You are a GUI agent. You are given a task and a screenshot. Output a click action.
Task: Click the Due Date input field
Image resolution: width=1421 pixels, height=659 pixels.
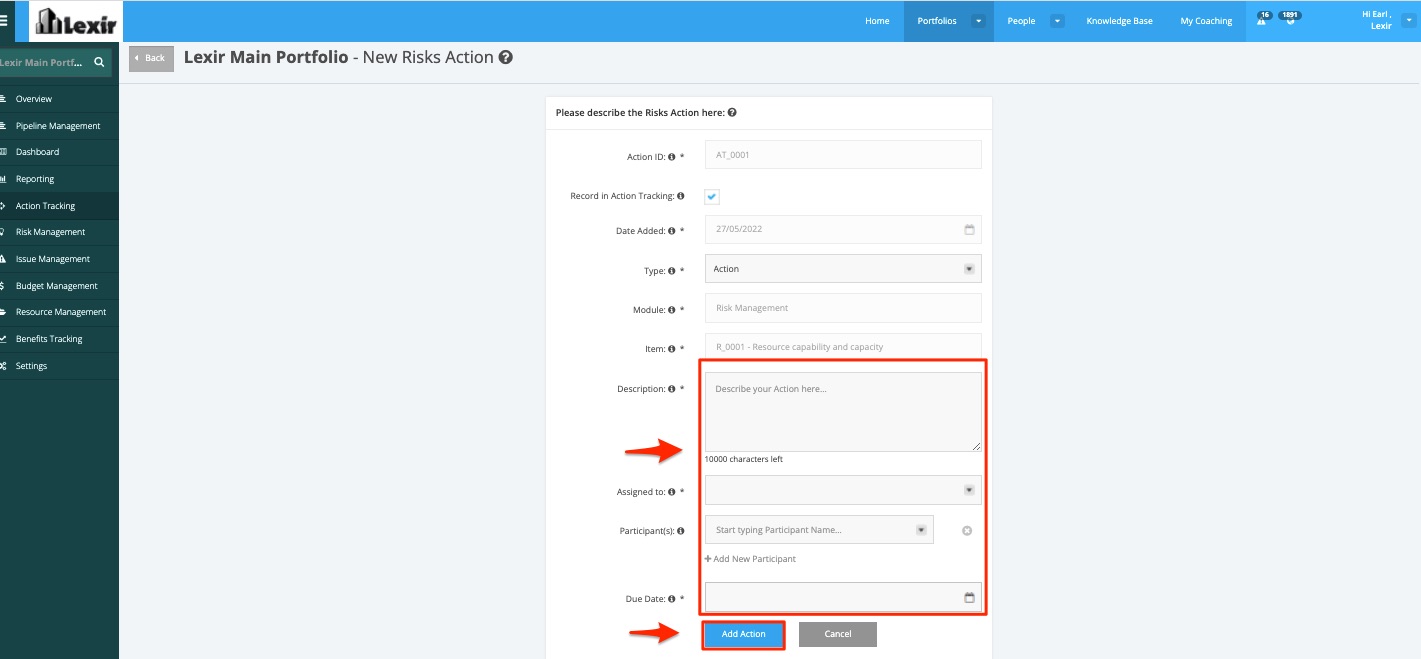pos(843,597)
